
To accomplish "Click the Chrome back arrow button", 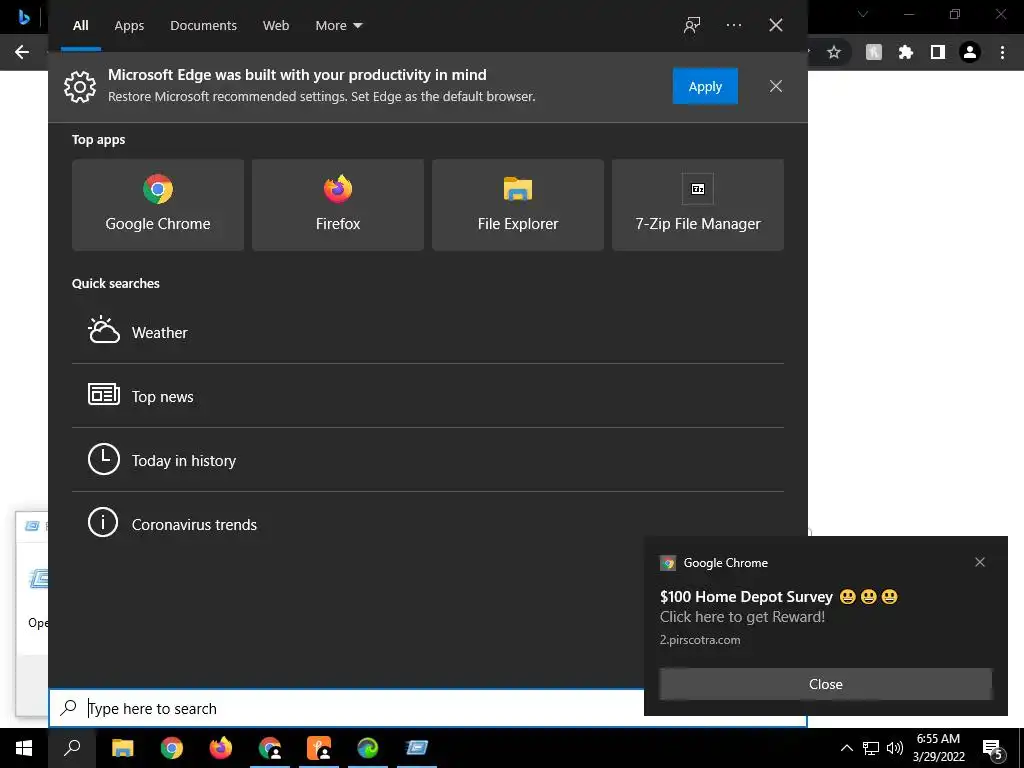I will point(22,52).
